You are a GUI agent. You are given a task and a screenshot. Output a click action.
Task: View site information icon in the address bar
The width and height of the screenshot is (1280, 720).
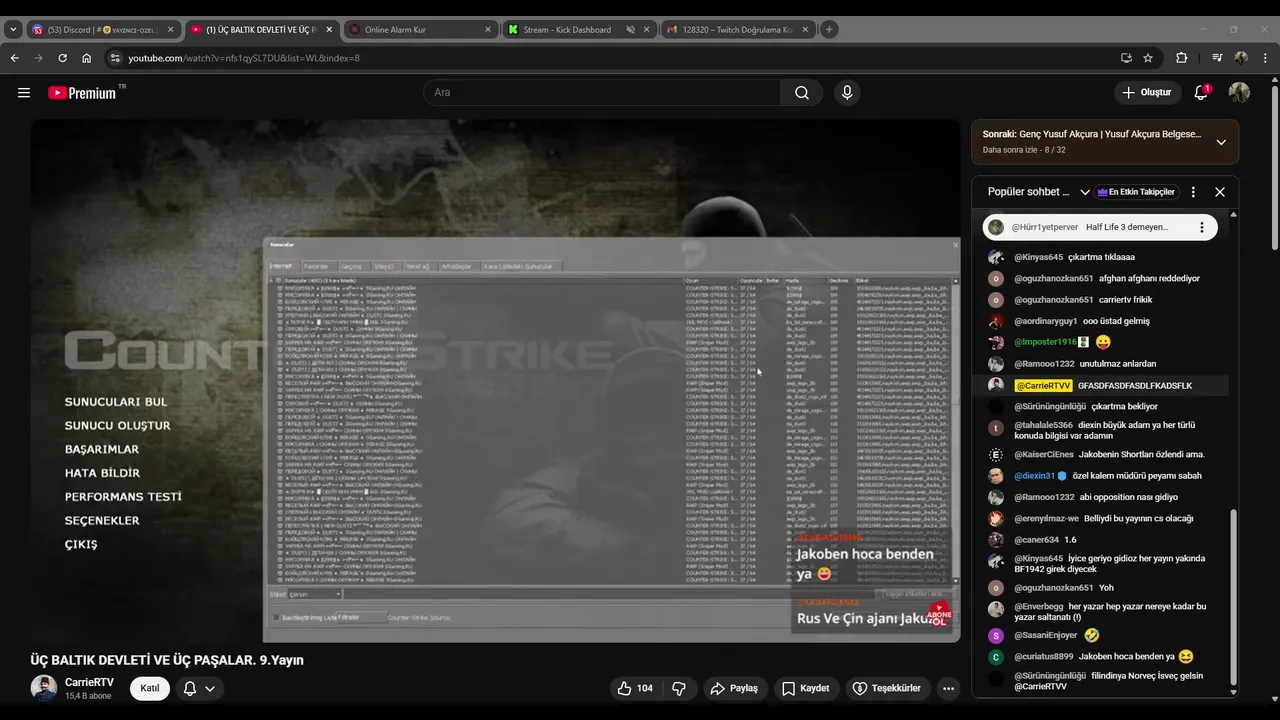coord(115,58)
